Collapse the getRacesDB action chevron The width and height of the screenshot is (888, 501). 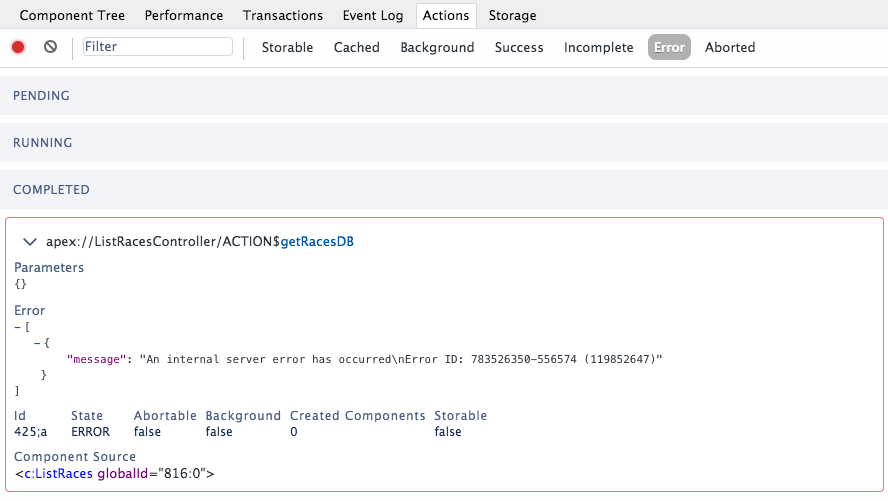(30, 242)
